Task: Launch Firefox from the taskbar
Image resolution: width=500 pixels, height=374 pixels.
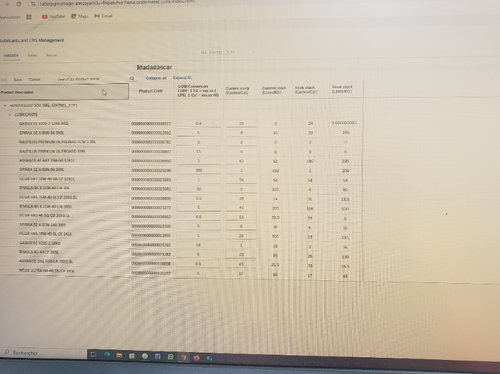Action: coord(196,358)
